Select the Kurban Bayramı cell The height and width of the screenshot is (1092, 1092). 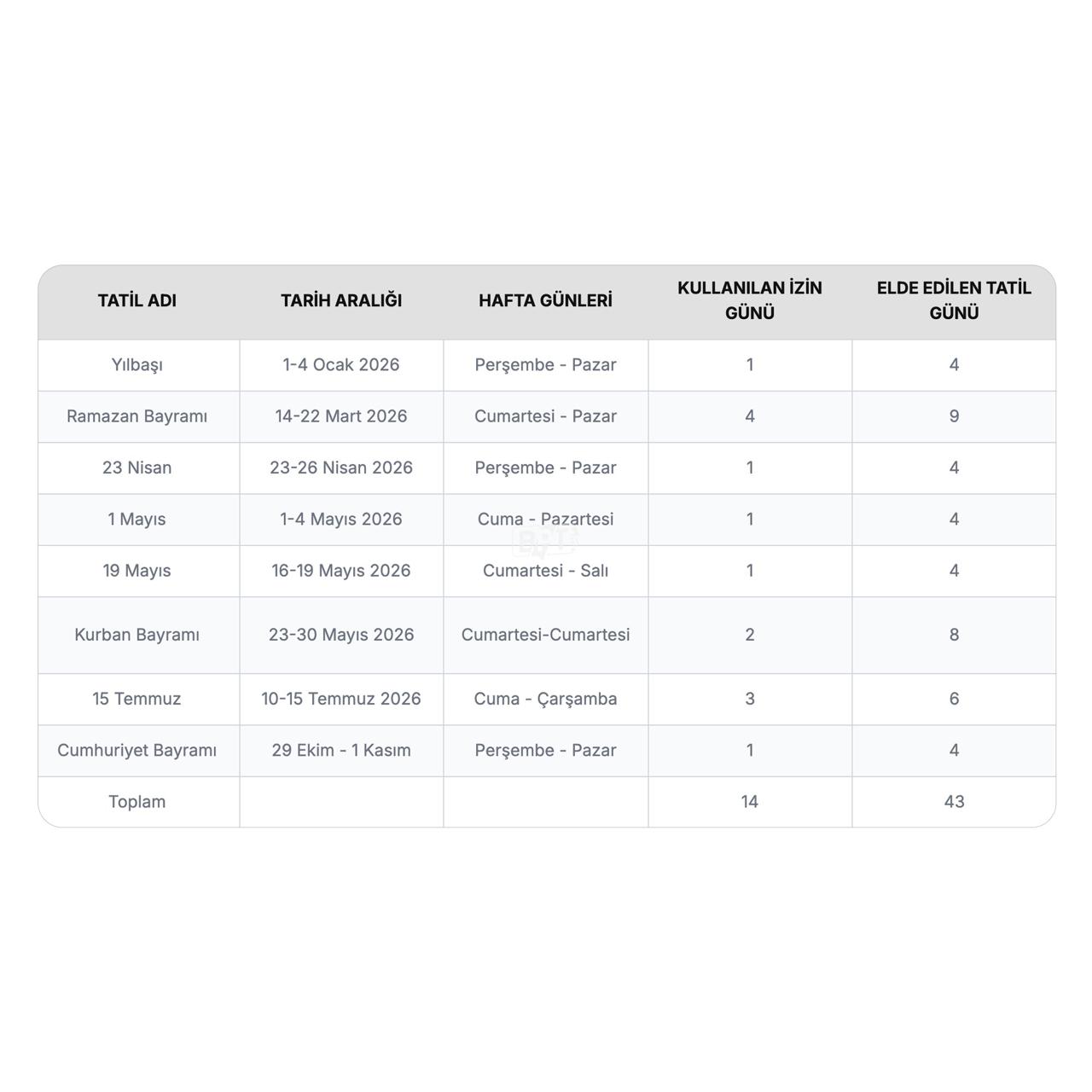pos(137,635)
